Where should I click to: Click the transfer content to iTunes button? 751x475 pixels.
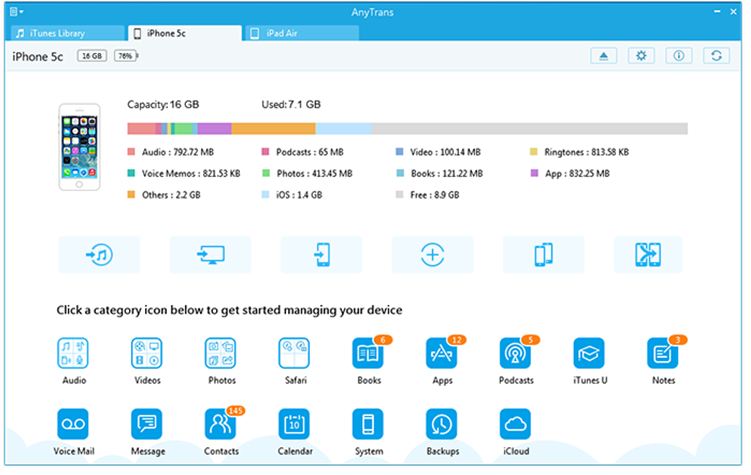(x=99, y=254)
